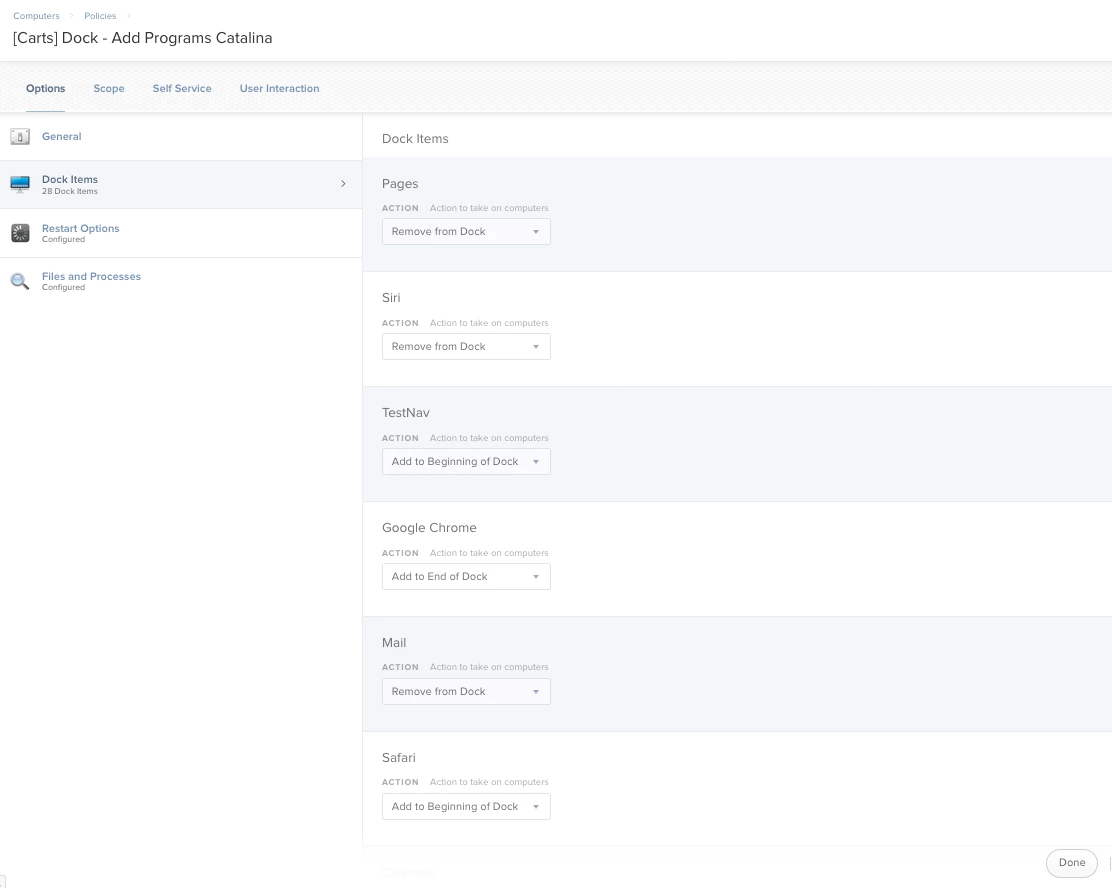
Task: Click the Done button
Action: tap(1072, 862)
